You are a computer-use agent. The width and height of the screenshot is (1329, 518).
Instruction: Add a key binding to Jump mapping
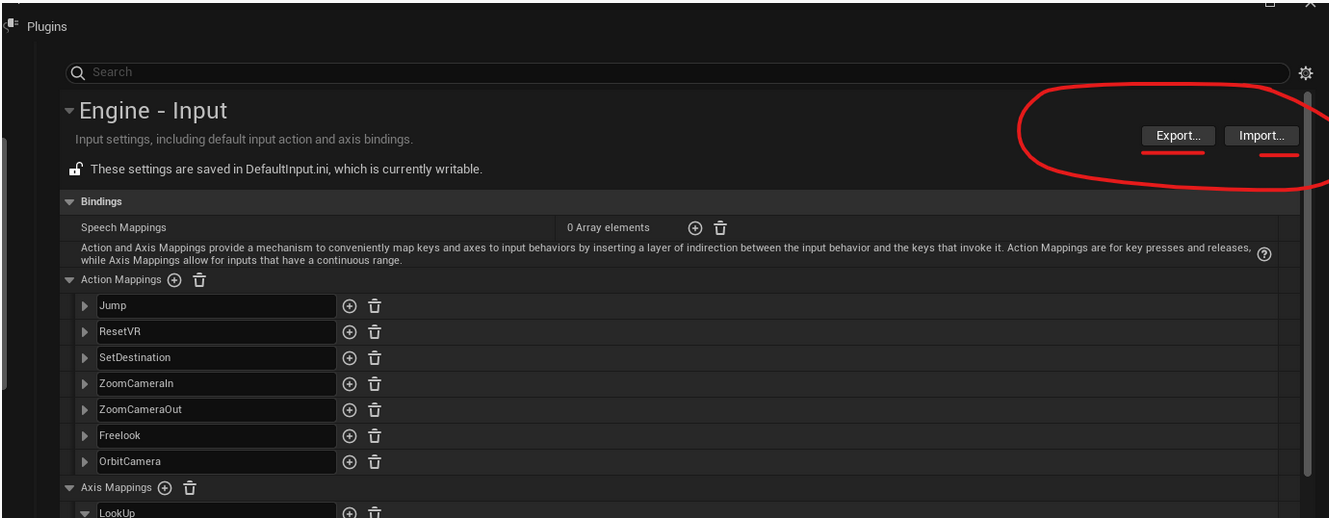pos(349,306)
